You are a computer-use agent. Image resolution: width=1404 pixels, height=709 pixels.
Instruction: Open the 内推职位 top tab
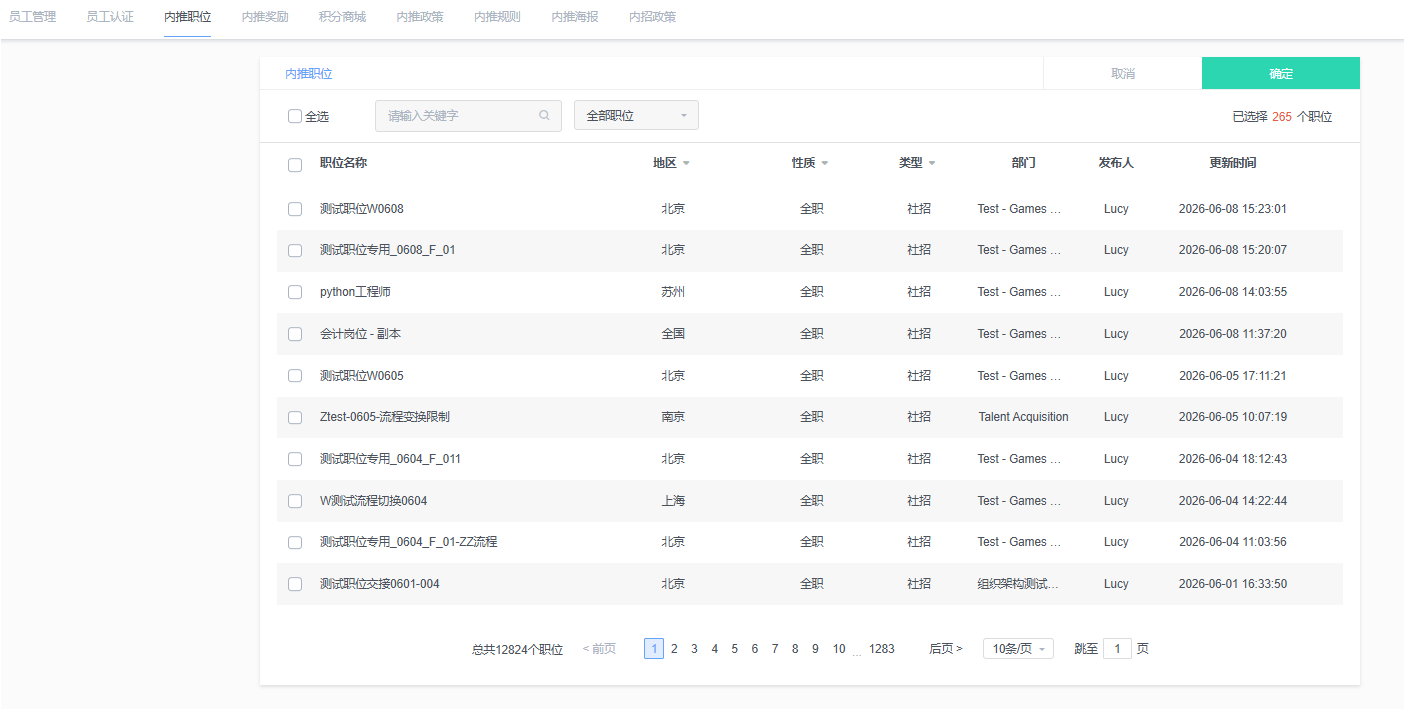point(188,17)
